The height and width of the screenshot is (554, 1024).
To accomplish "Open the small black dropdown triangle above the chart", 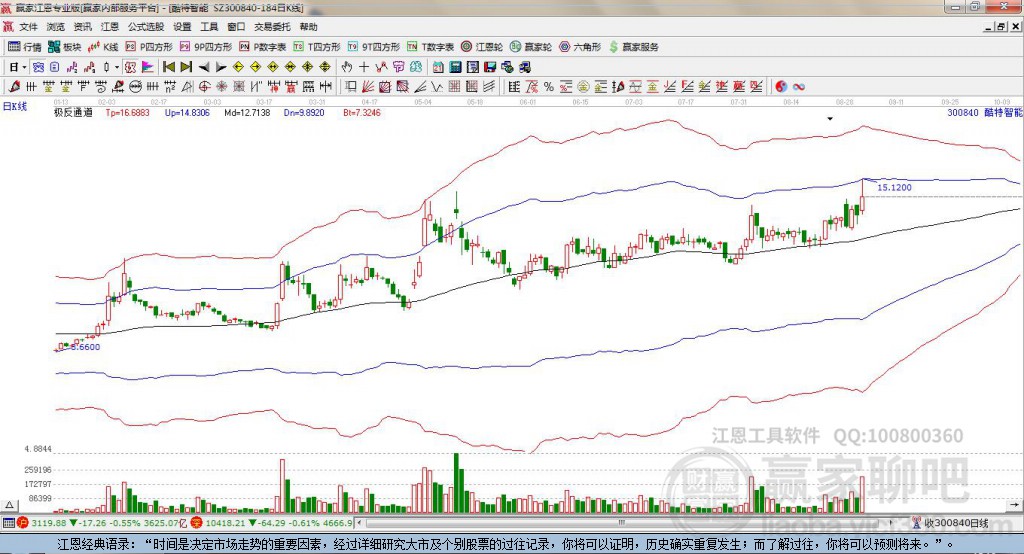I will coord(829,118).
